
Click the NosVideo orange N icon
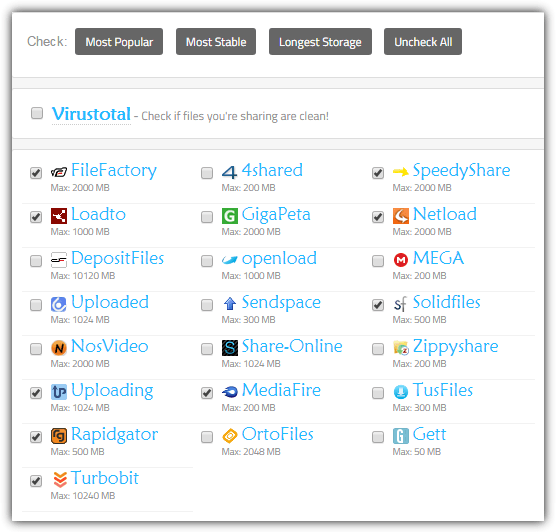point(59,348)
